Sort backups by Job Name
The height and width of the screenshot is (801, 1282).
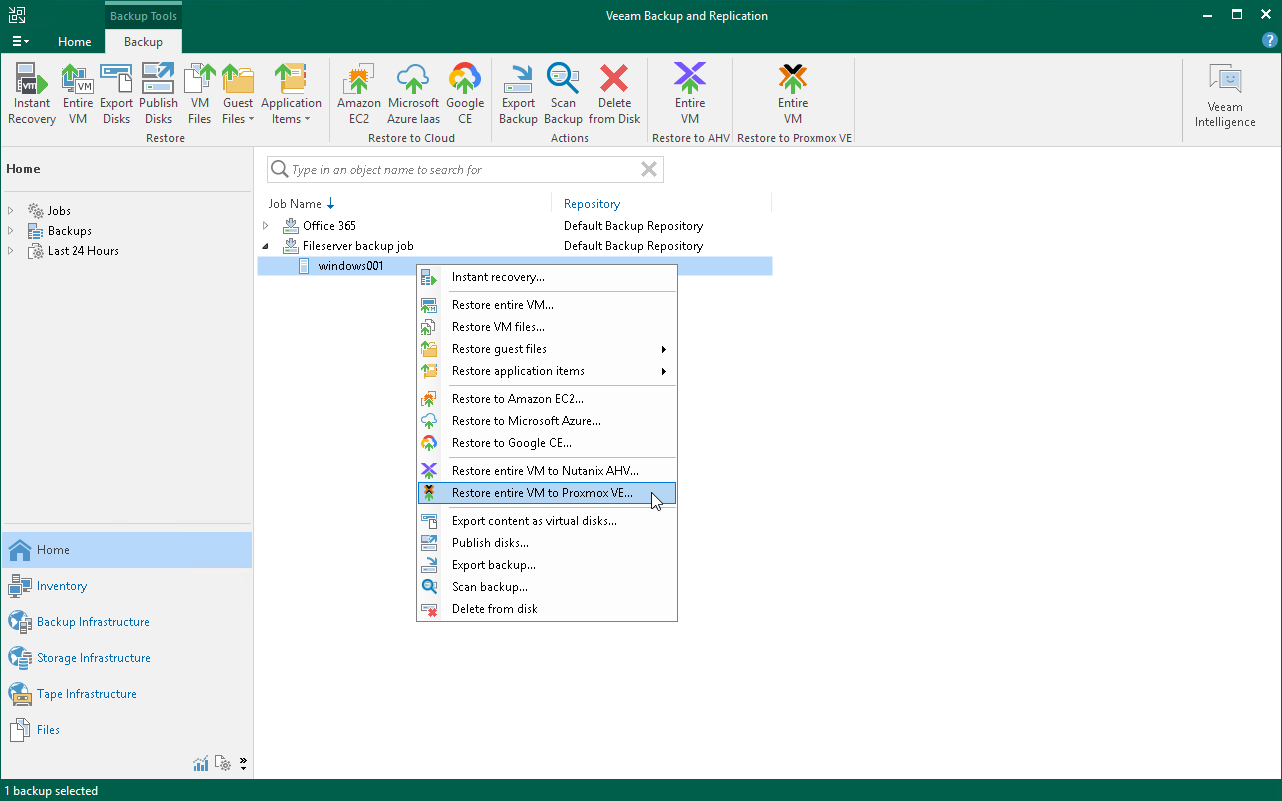click(x=294, y=203)
